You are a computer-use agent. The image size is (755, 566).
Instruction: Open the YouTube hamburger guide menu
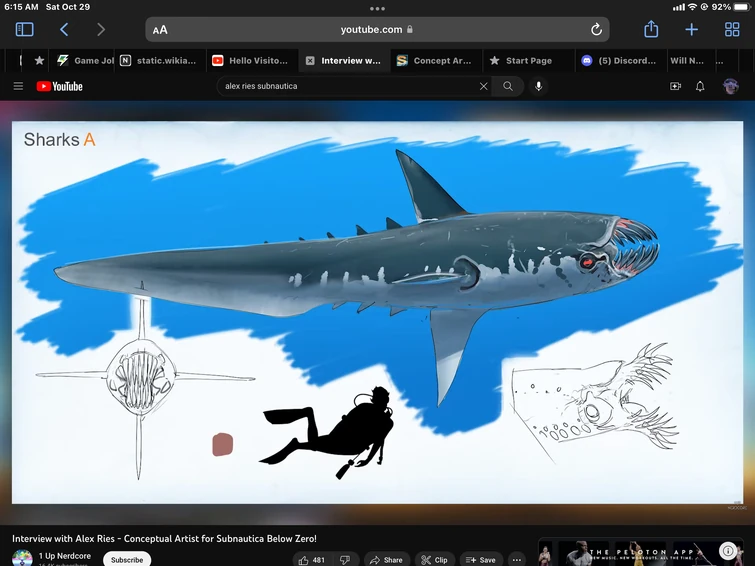(x=18, y=86)
